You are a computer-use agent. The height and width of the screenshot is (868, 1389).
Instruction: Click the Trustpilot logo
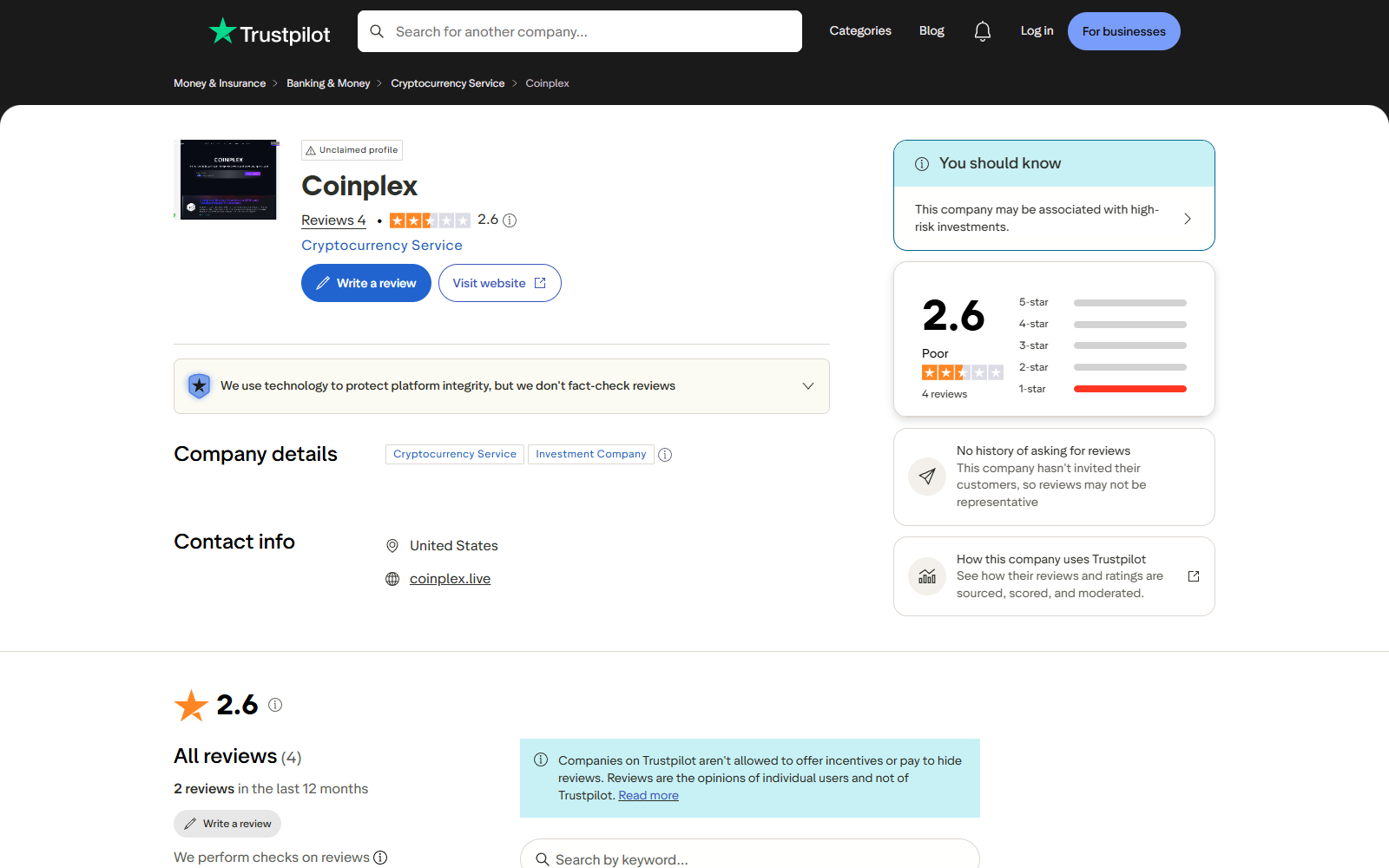(x=269, y=32)
